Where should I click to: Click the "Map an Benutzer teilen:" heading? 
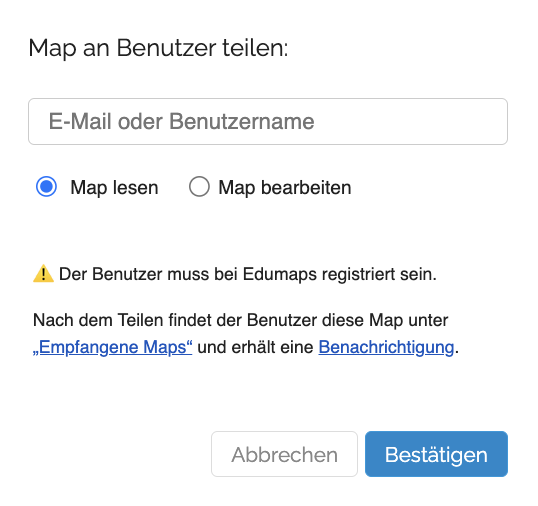[158, 48]
